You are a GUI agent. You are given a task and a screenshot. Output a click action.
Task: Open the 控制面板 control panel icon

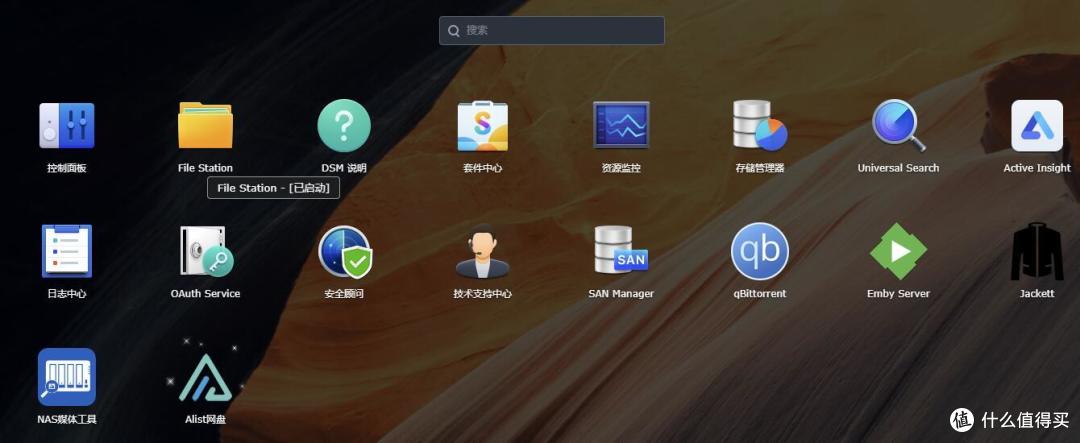tap(67, 125)
